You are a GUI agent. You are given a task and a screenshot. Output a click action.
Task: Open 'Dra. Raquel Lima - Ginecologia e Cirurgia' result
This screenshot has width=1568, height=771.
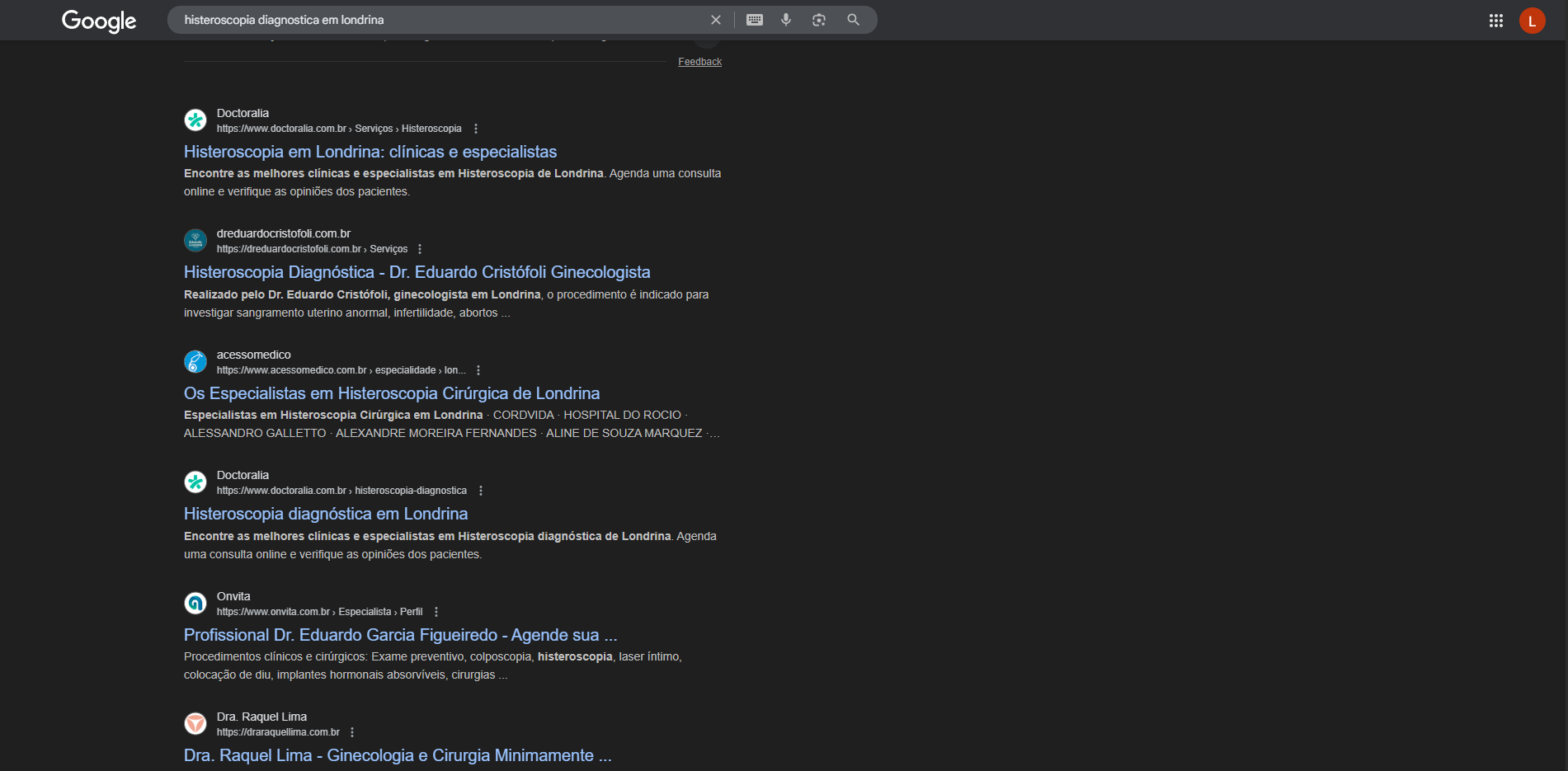click(x=398, y=755)
